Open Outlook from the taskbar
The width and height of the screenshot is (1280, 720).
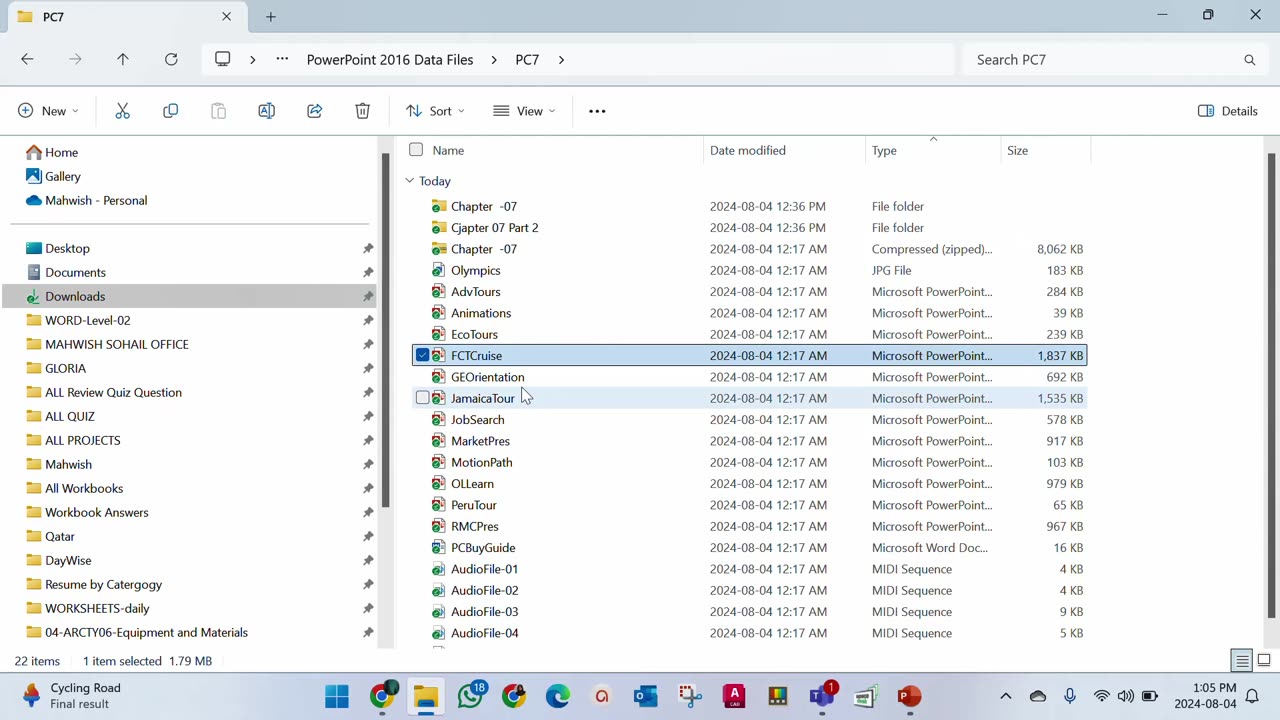pyautogui.click(x=646, y=696)
